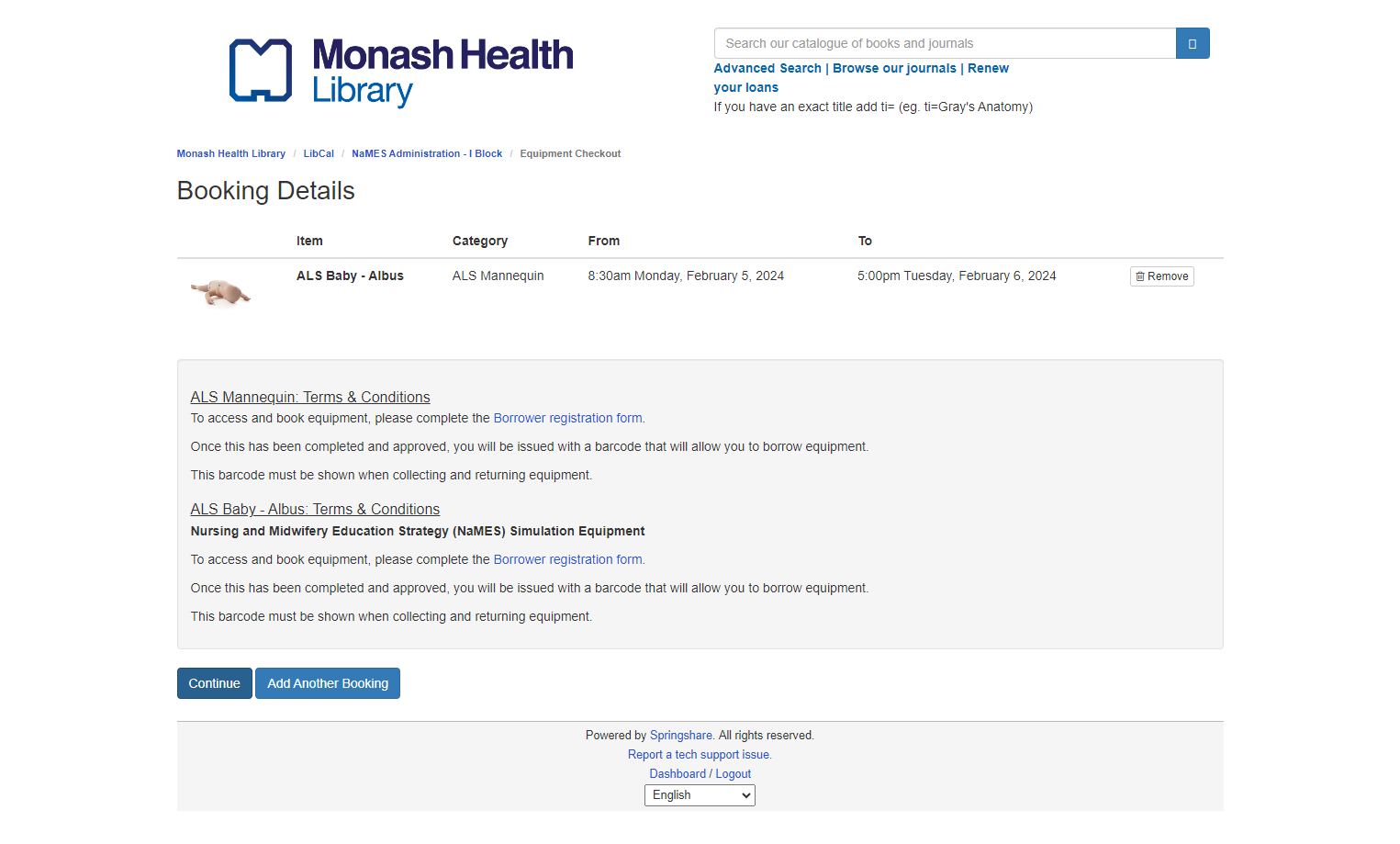Click the ALS Baby - Albus item name
The height and width of the screenshot is (844, 1400).
click(350, 276)
